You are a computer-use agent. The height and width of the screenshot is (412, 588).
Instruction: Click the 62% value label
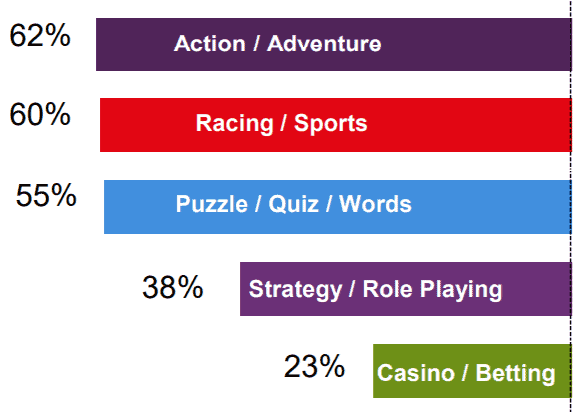[40, 36]
